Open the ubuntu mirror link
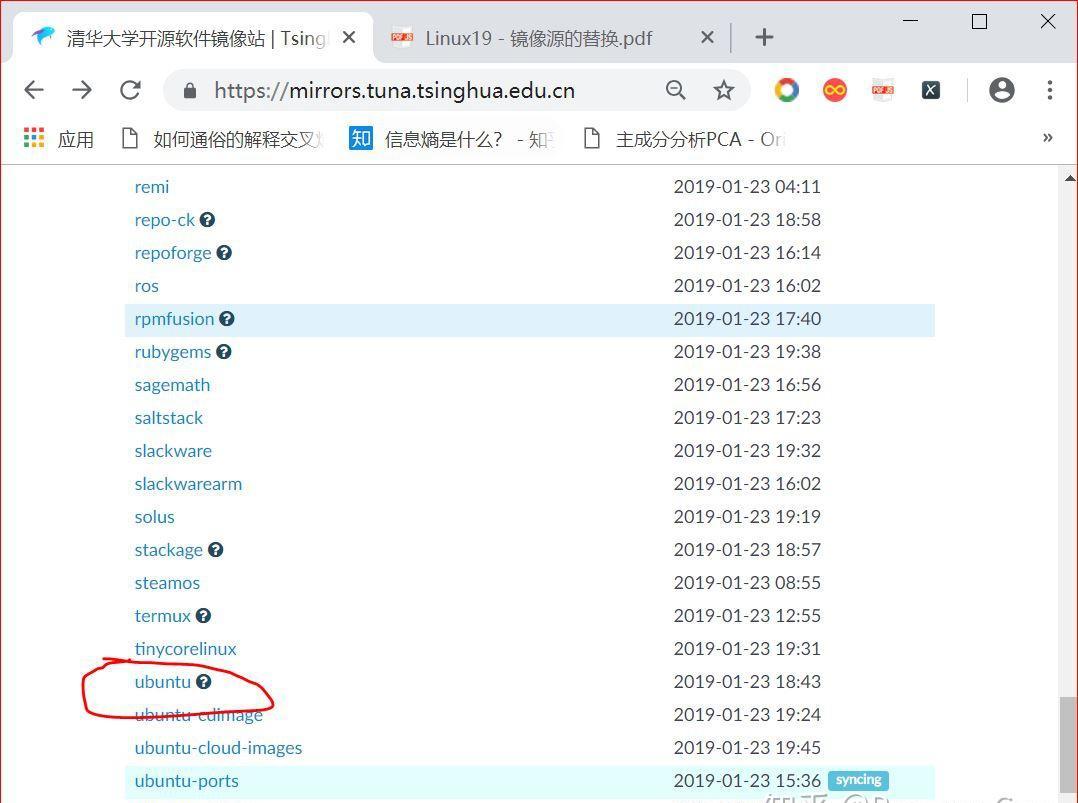Viewport: 1078px width, 803px height. point(163,682)
